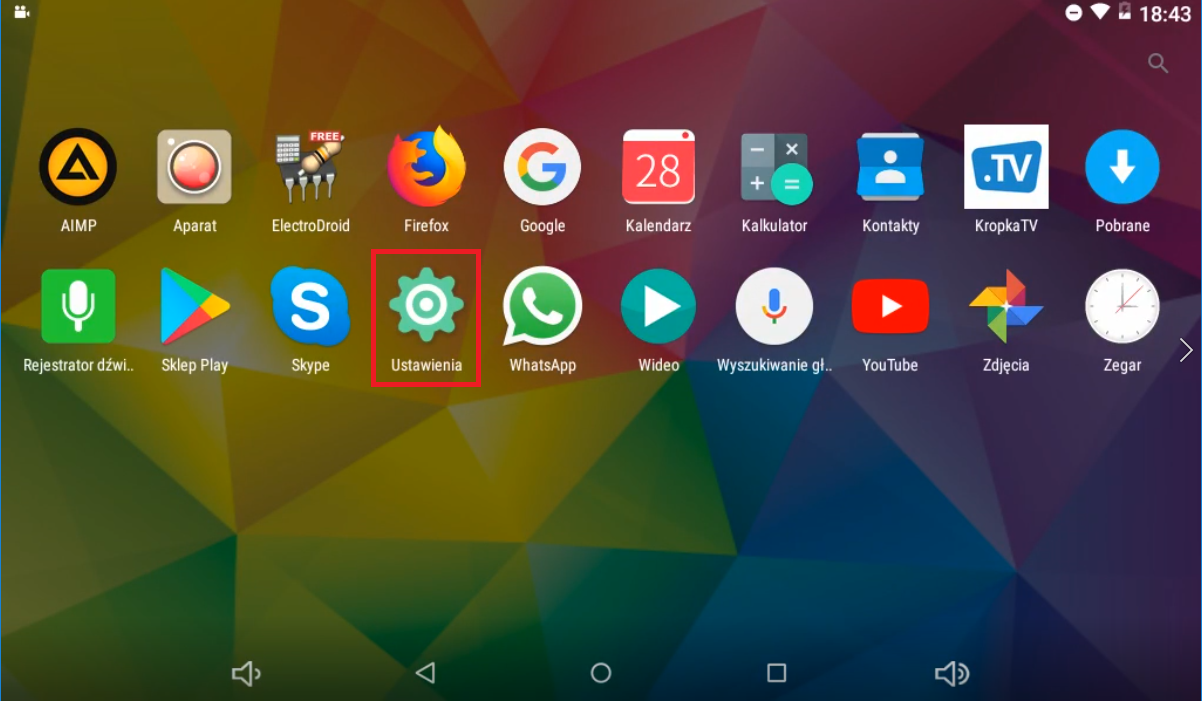Open Sklep Play store
This screenshot has height=701, width=1202.
tap(194, 307)
